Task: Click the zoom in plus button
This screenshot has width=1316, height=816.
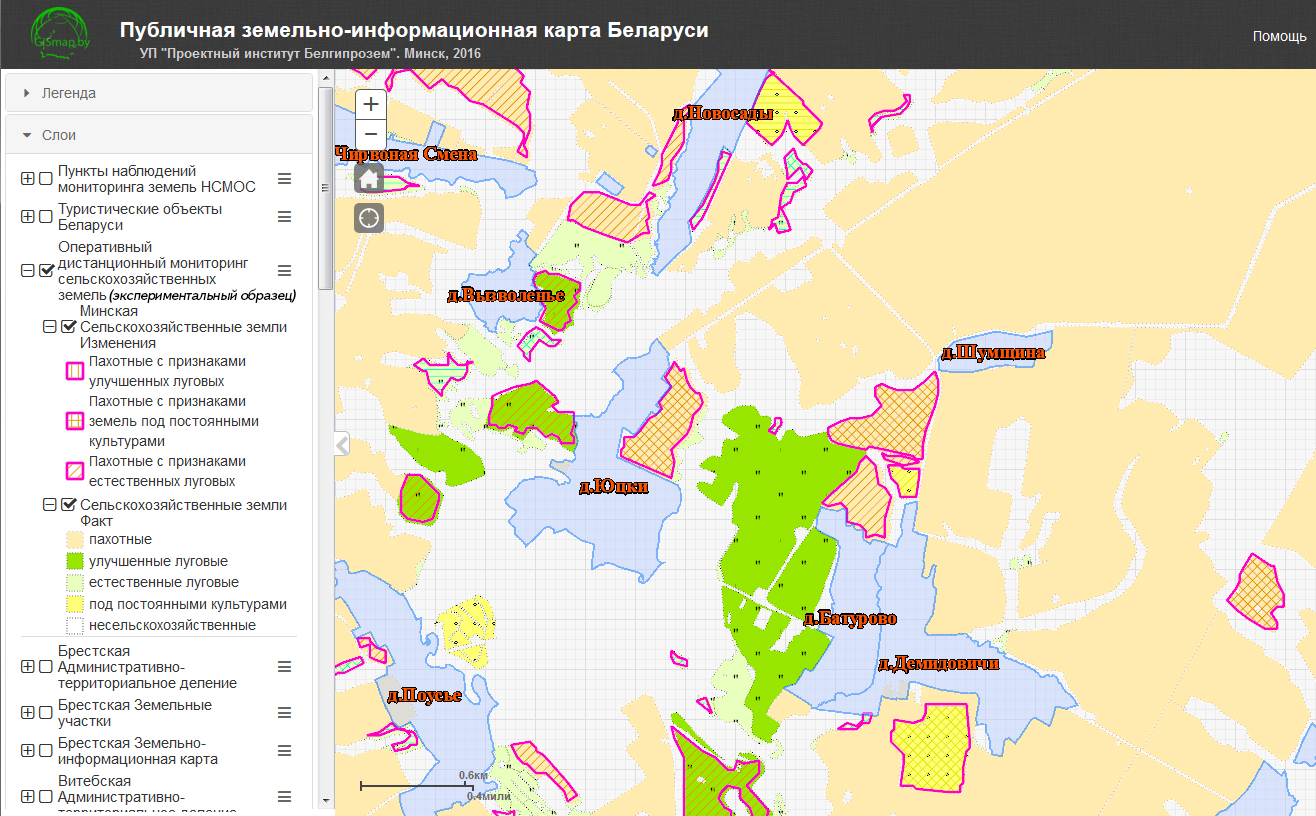Action: tap(371, 103)
